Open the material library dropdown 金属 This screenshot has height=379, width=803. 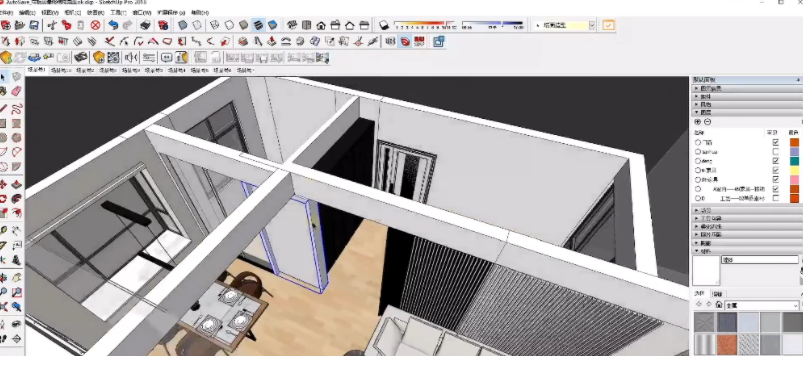tap(761, 305)
